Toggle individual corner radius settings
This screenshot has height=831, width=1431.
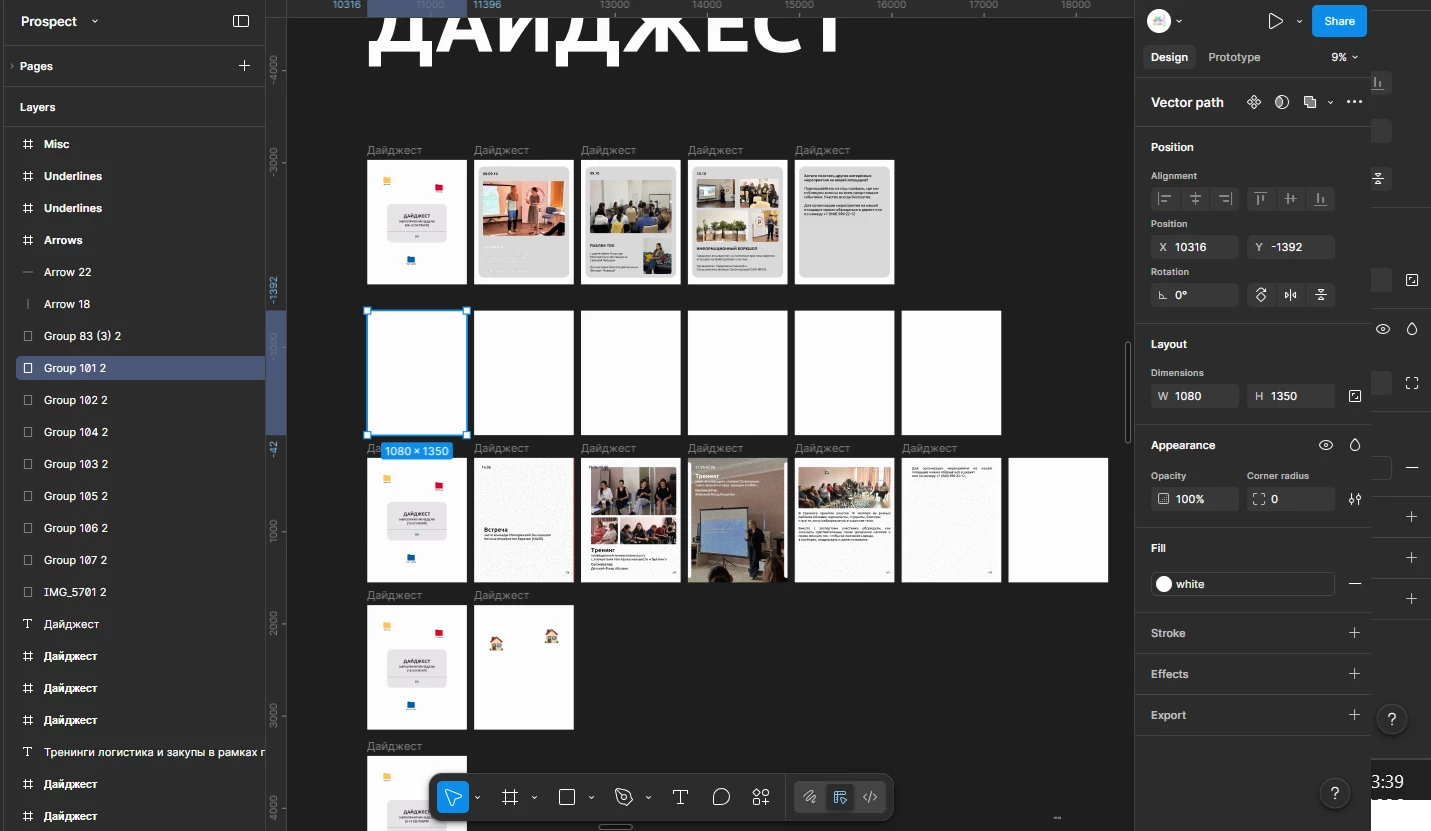(x=1355, y=499)
